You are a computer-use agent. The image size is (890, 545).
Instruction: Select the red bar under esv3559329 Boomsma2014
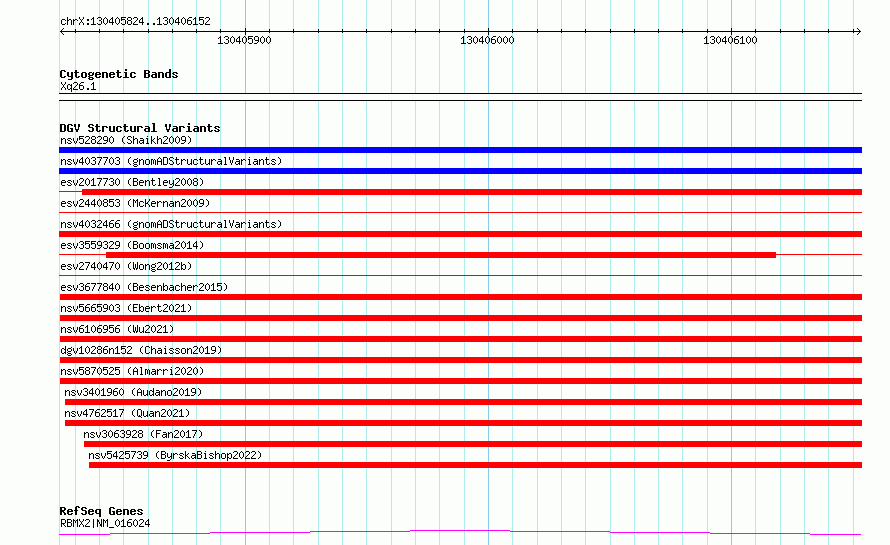[440, 255]
